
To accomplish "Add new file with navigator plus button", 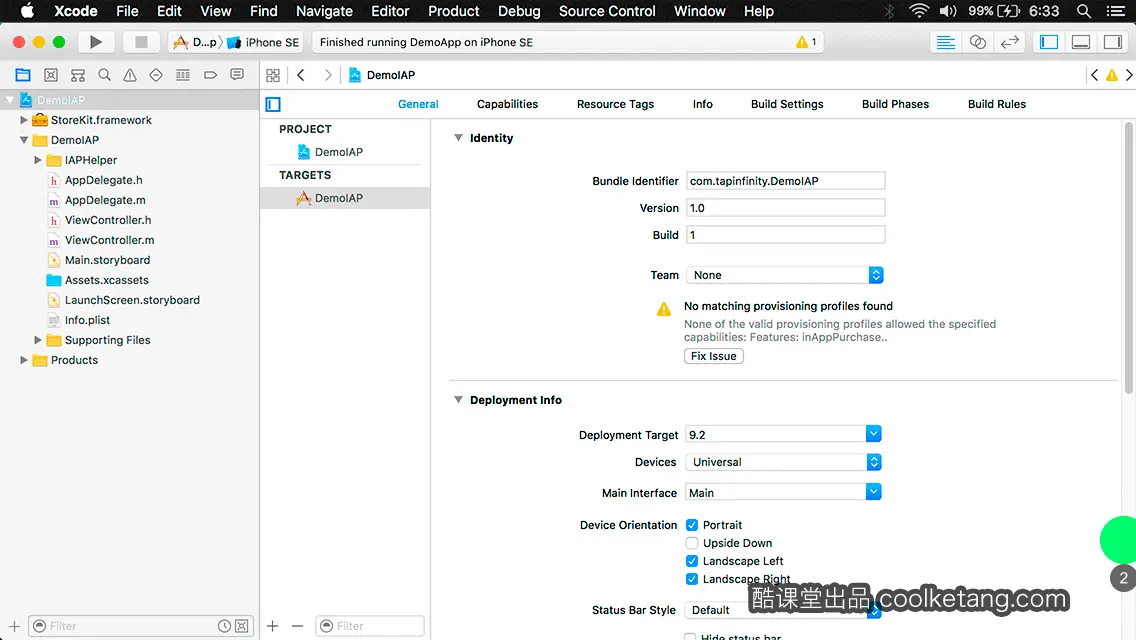I will [x=14, y=626].
